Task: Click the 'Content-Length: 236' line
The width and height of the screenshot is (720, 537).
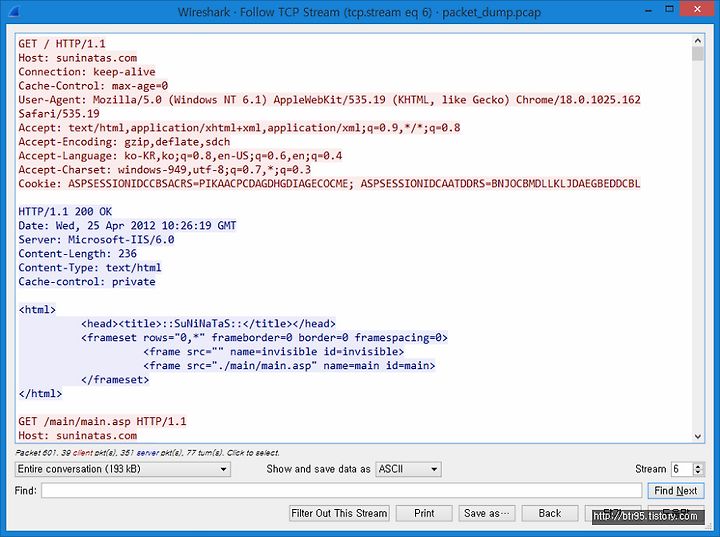Action: [78, 254]
